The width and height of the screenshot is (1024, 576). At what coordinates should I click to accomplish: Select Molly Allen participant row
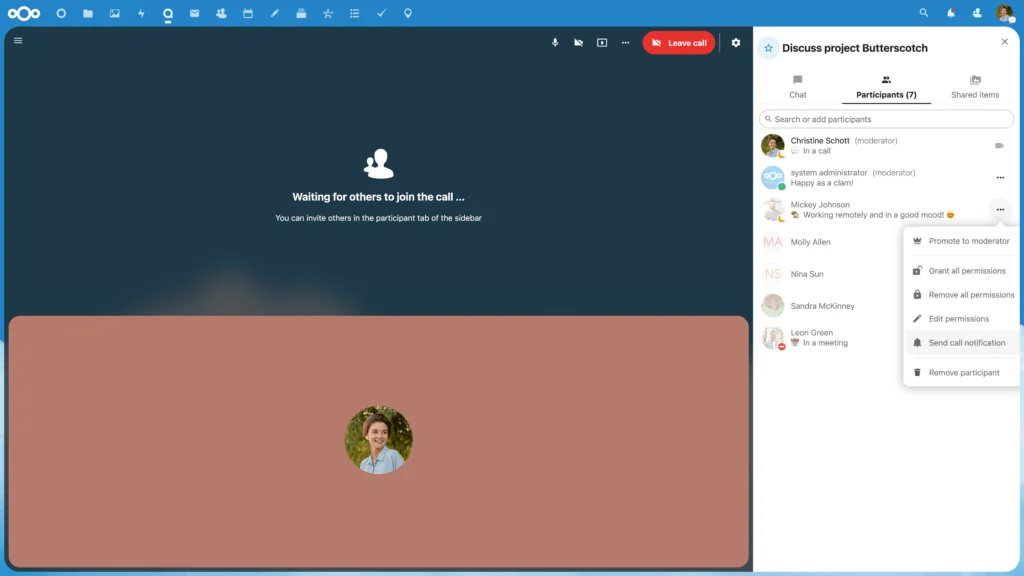pyautogui.click(x=832, y=242)
